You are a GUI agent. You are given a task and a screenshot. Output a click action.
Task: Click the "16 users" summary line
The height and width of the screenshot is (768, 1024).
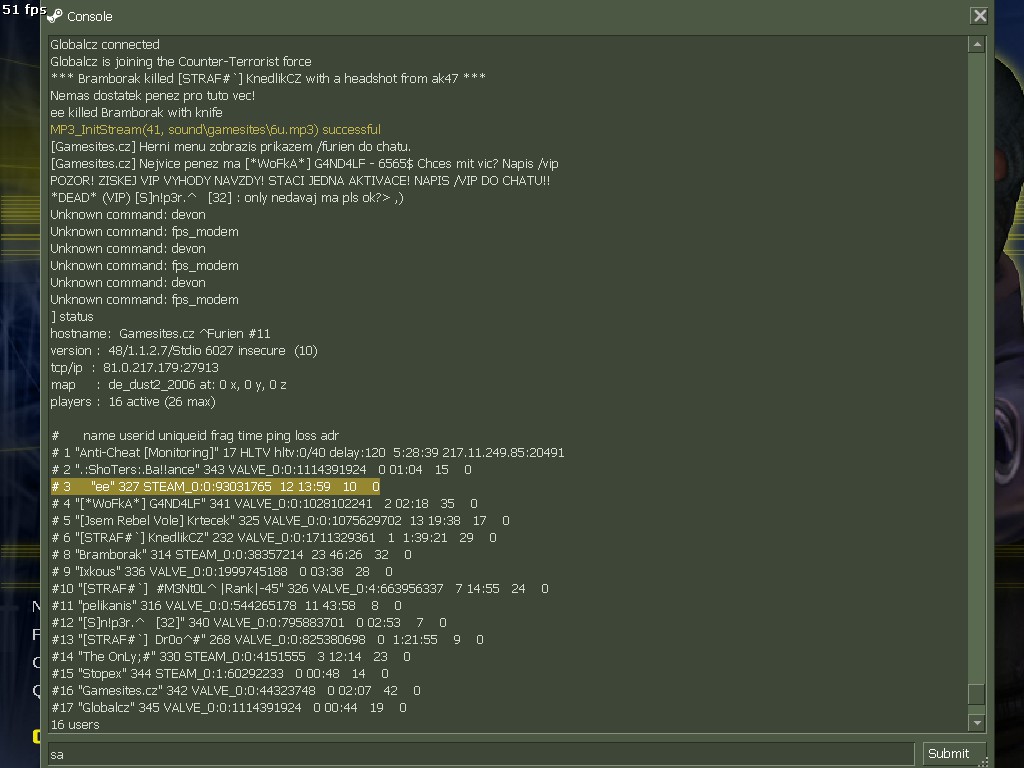click(75, 725)
